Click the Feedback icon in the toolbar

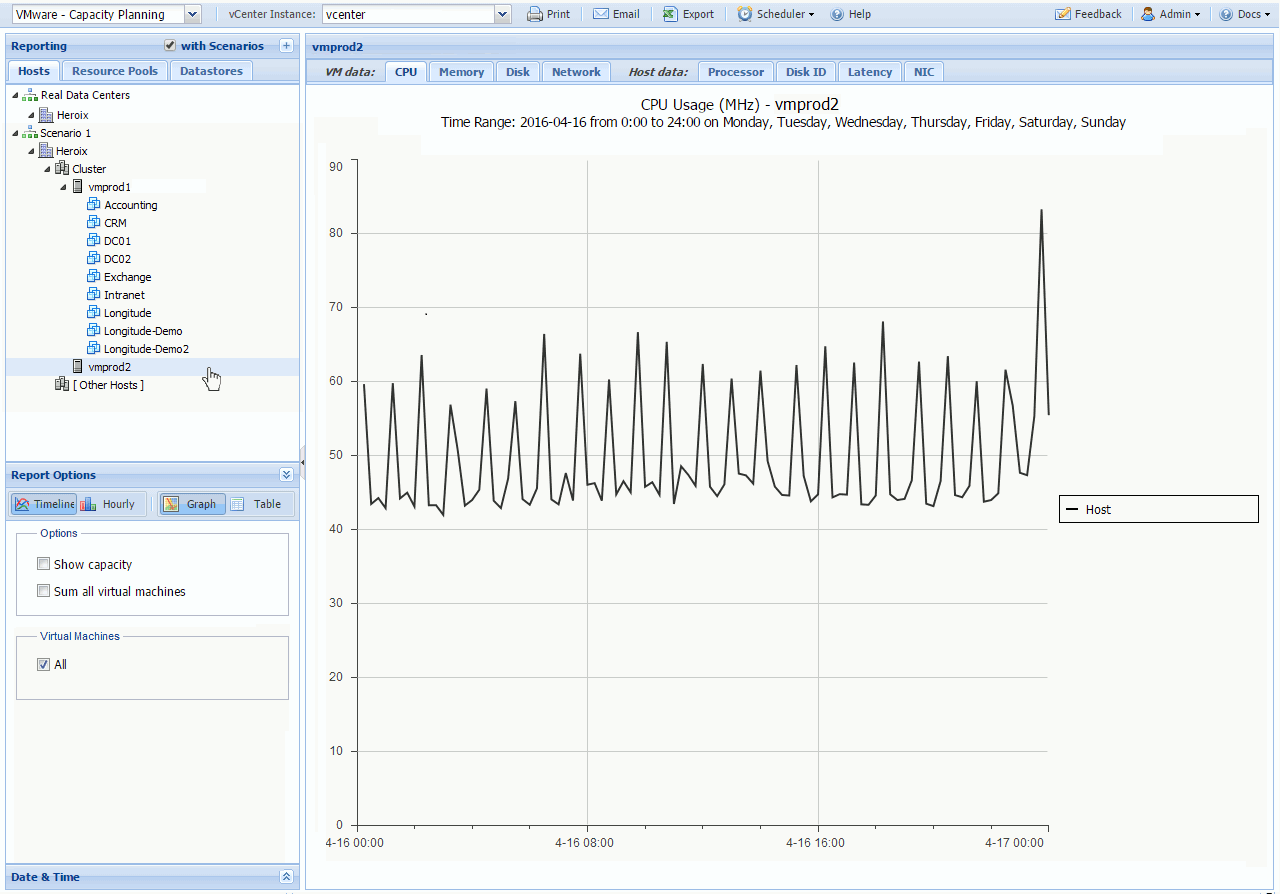coord(1063,14)
